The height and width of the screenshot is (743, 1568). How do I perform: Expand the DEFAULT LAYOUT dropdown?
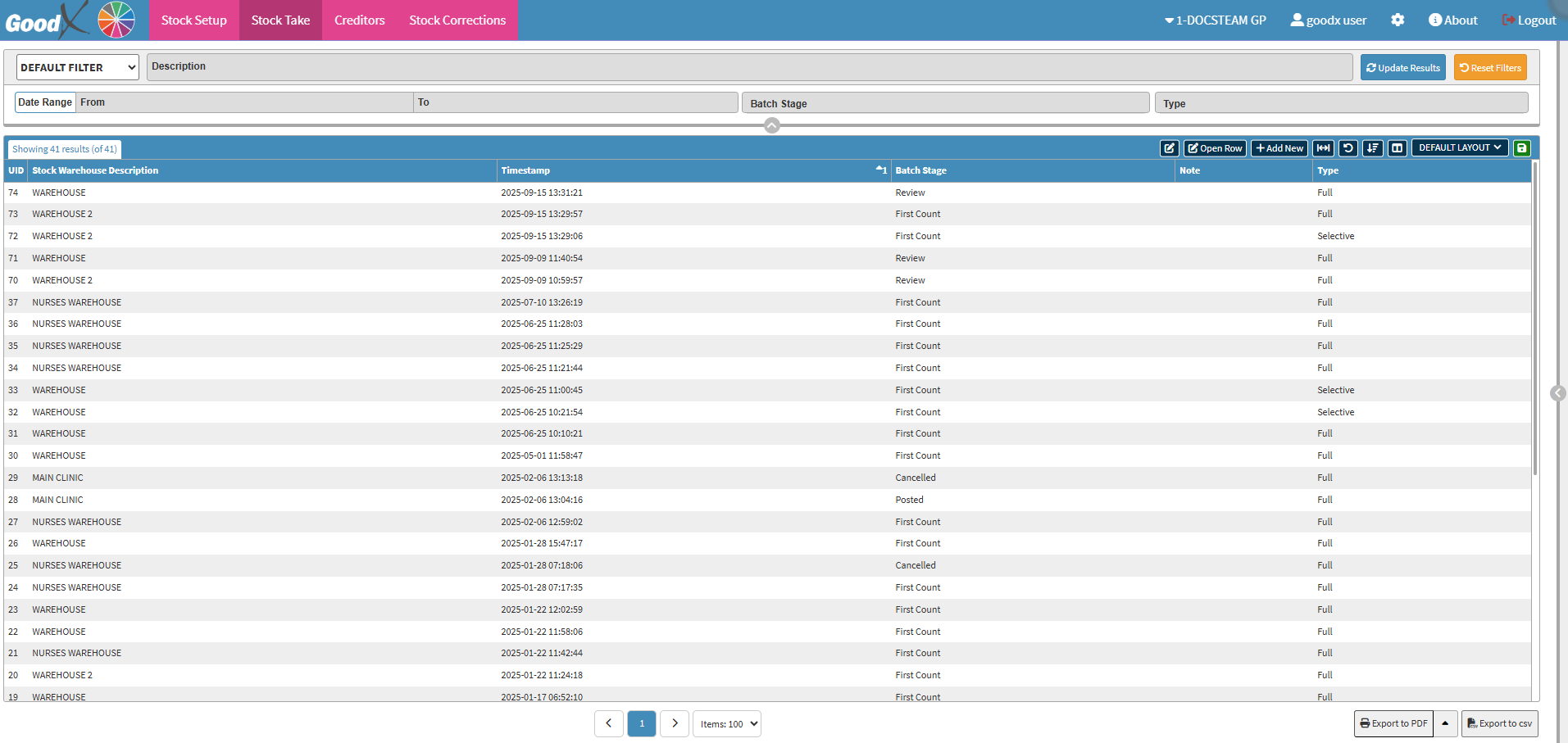1459,148
